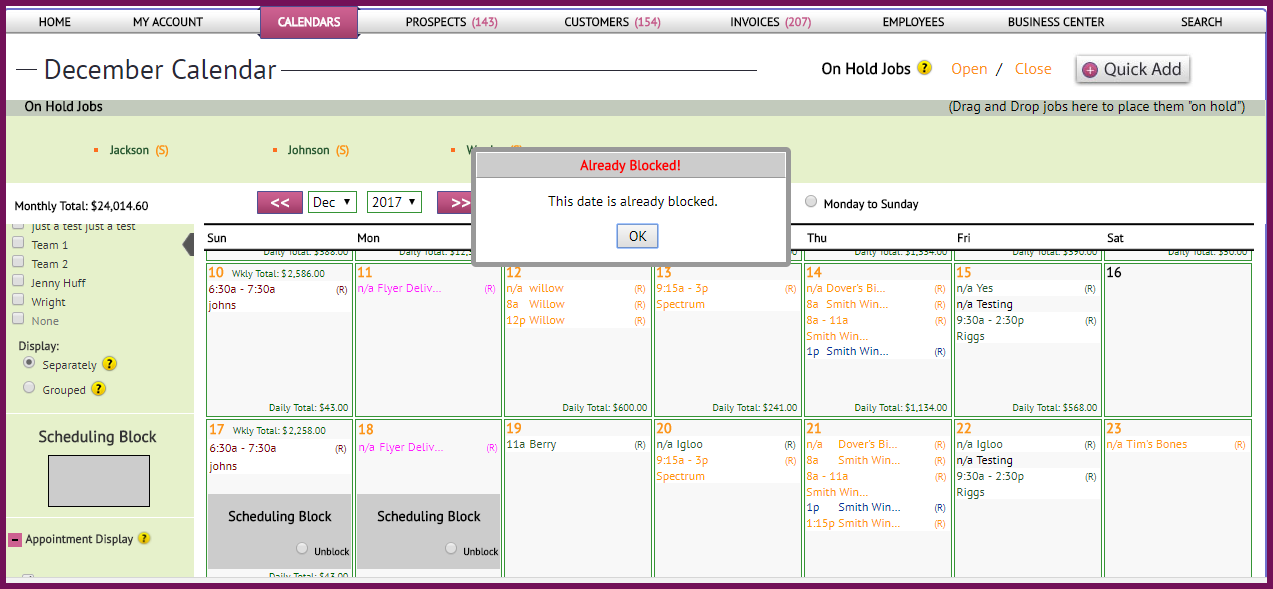Click the Quick Add button
This screenshot has height=589, width=1273.
coord(1132,69)
